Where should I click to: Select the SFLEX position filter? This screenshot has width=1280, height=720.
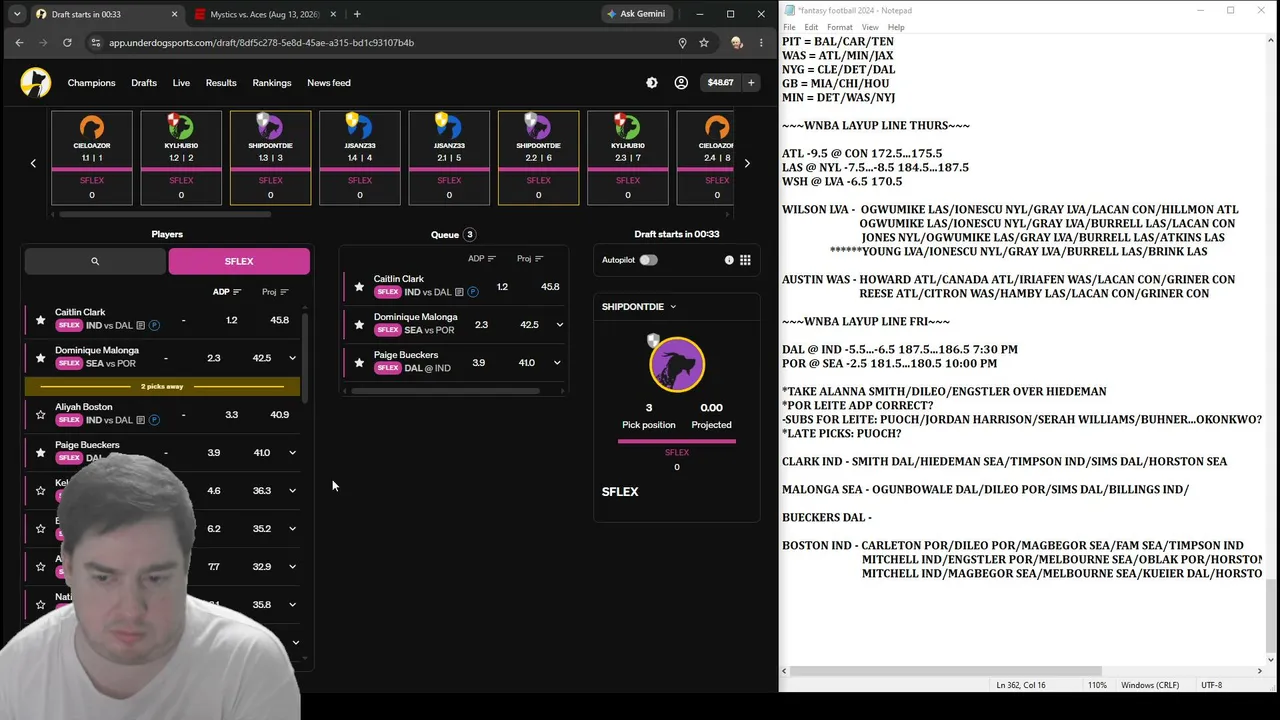click(x=239, y=261)
